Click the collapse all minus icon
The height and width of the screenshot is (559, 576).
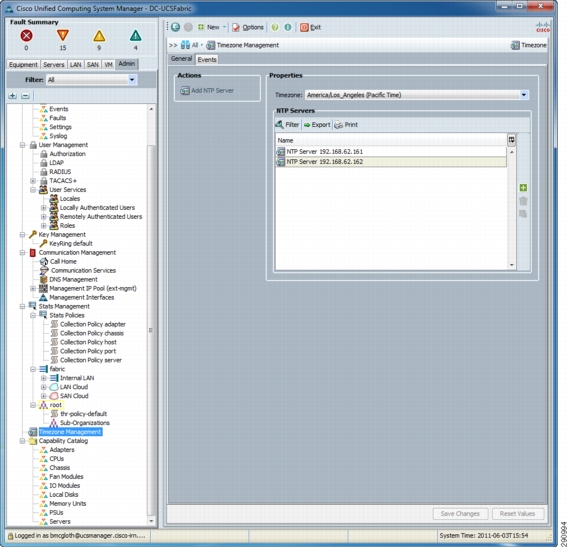[25, 96]
